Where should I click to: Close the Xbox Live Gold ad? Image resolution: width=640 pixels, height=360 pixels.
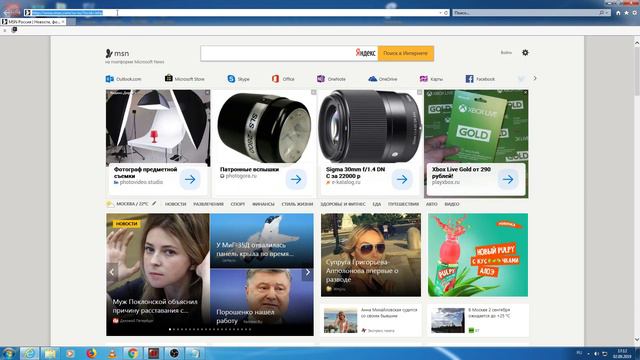point(525,93)
